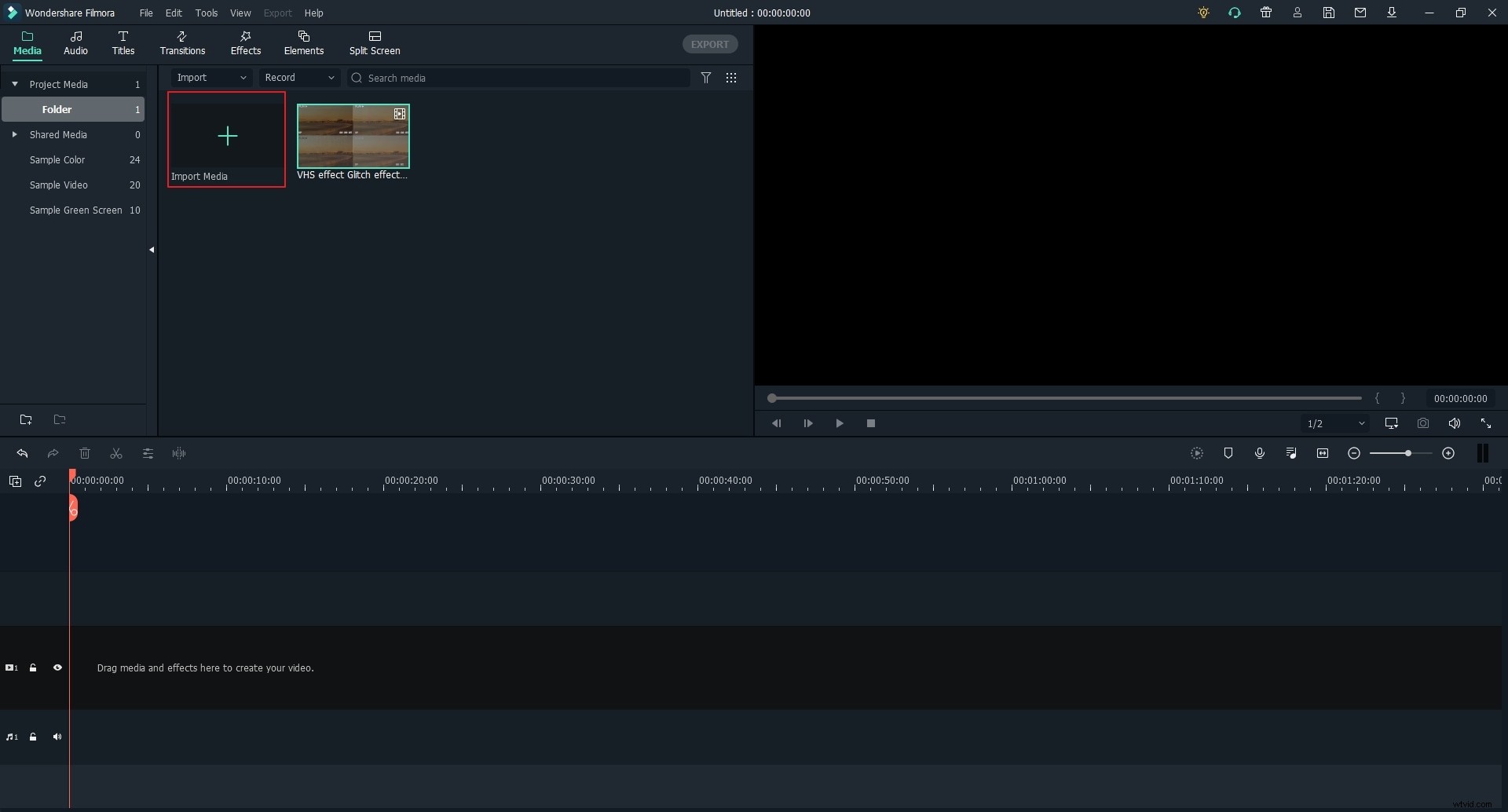Open the Effects panel
The width and height of the screenshot is (1508, 812).
point(246,43)
